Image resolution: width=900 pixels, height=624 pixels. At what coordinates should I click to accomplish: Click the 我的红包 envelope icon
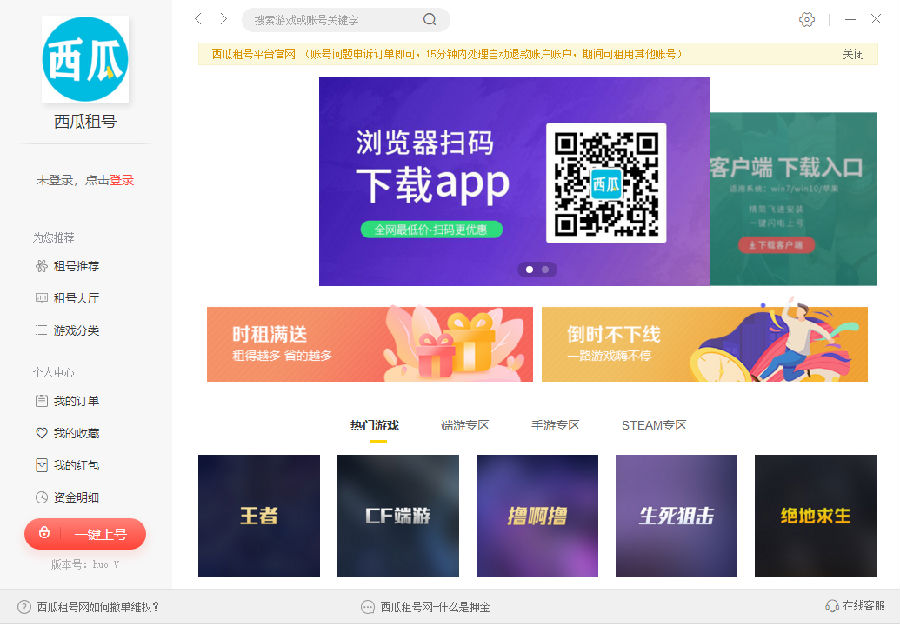coord(41,465)
